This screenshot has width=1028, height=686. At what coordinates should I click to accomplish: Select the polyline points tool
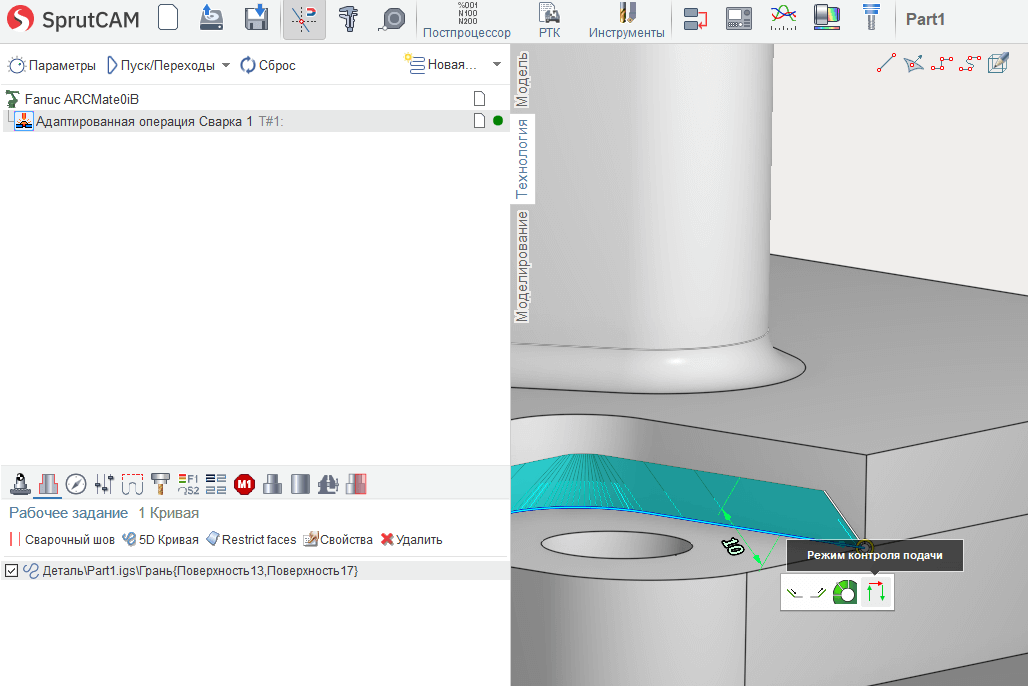(x=942, y=63)
